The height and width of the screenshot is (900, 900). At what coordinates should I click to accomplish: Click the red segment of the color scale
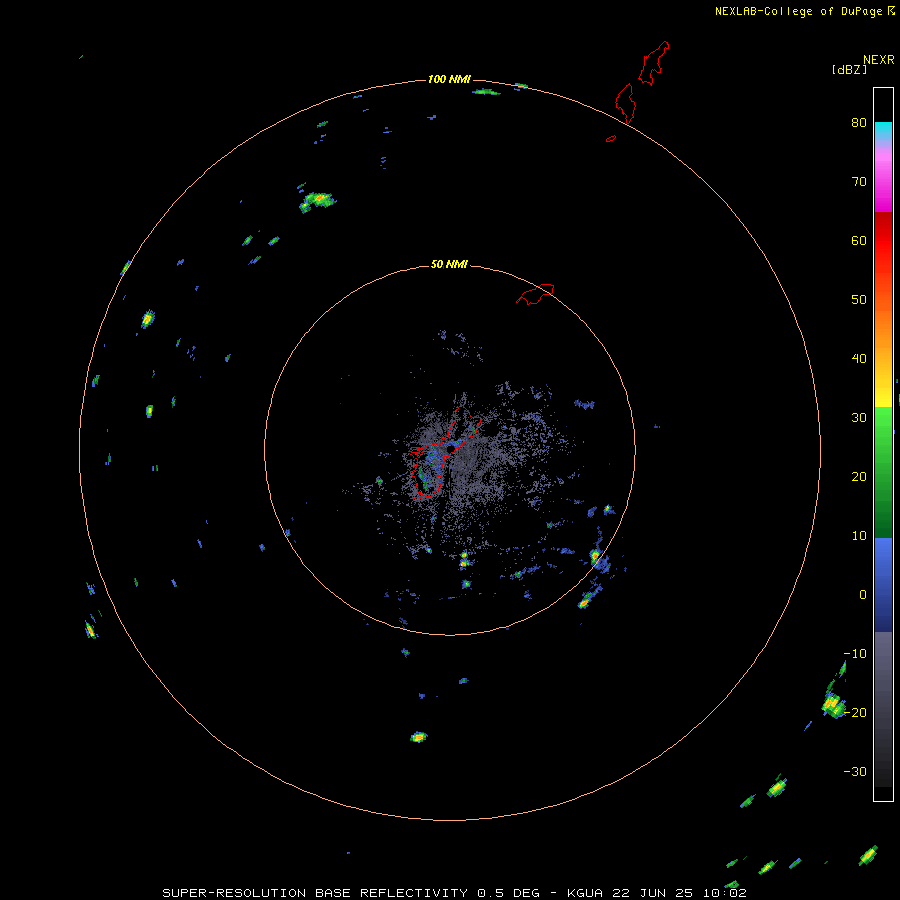[883, 241]
